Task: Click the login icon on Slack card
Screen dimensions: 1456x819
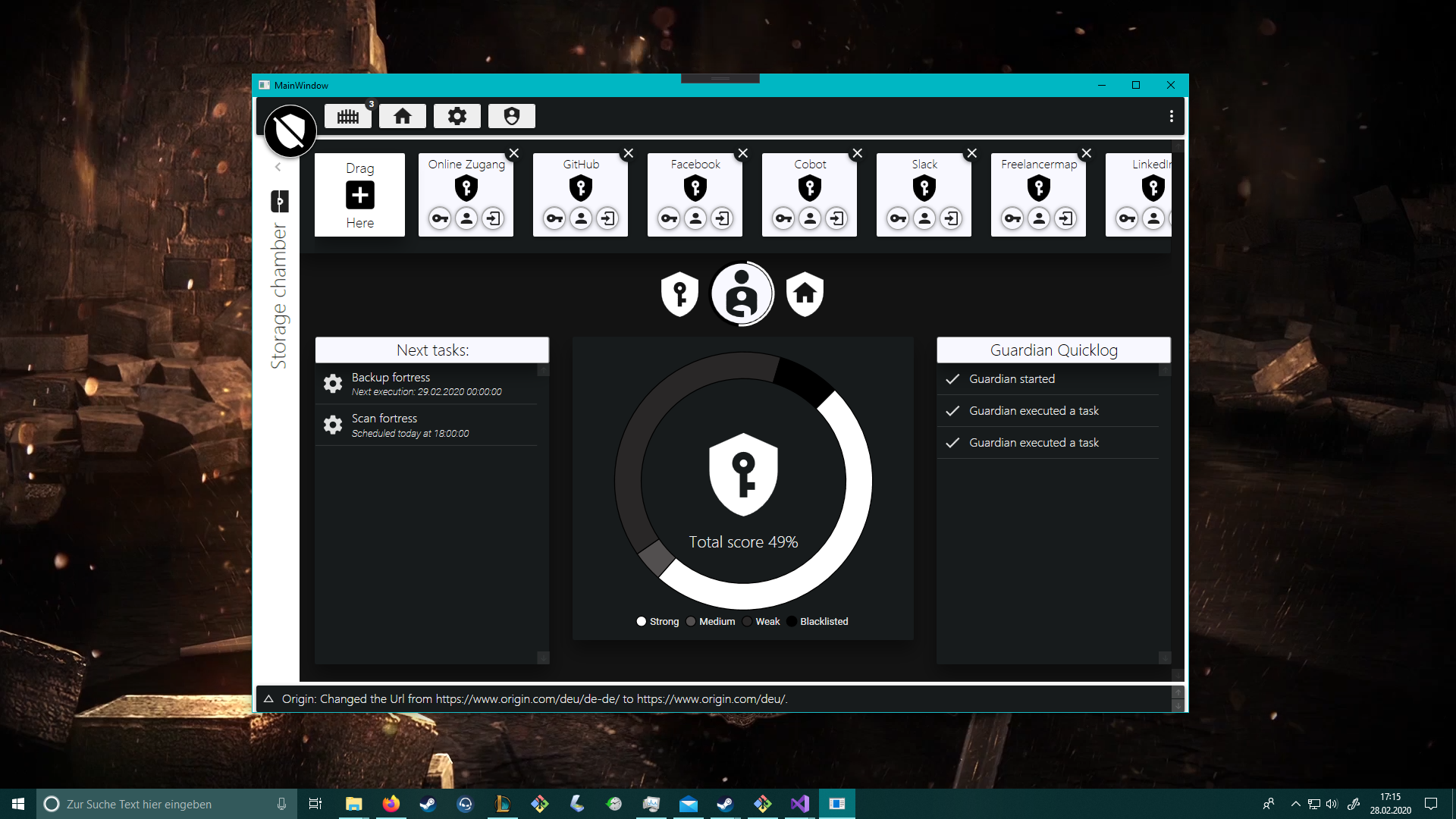Action: (952, 218)
